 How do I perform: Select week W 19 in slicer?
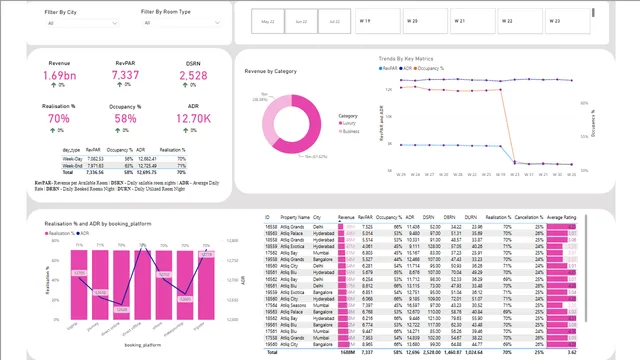click(x=378, y=21)
